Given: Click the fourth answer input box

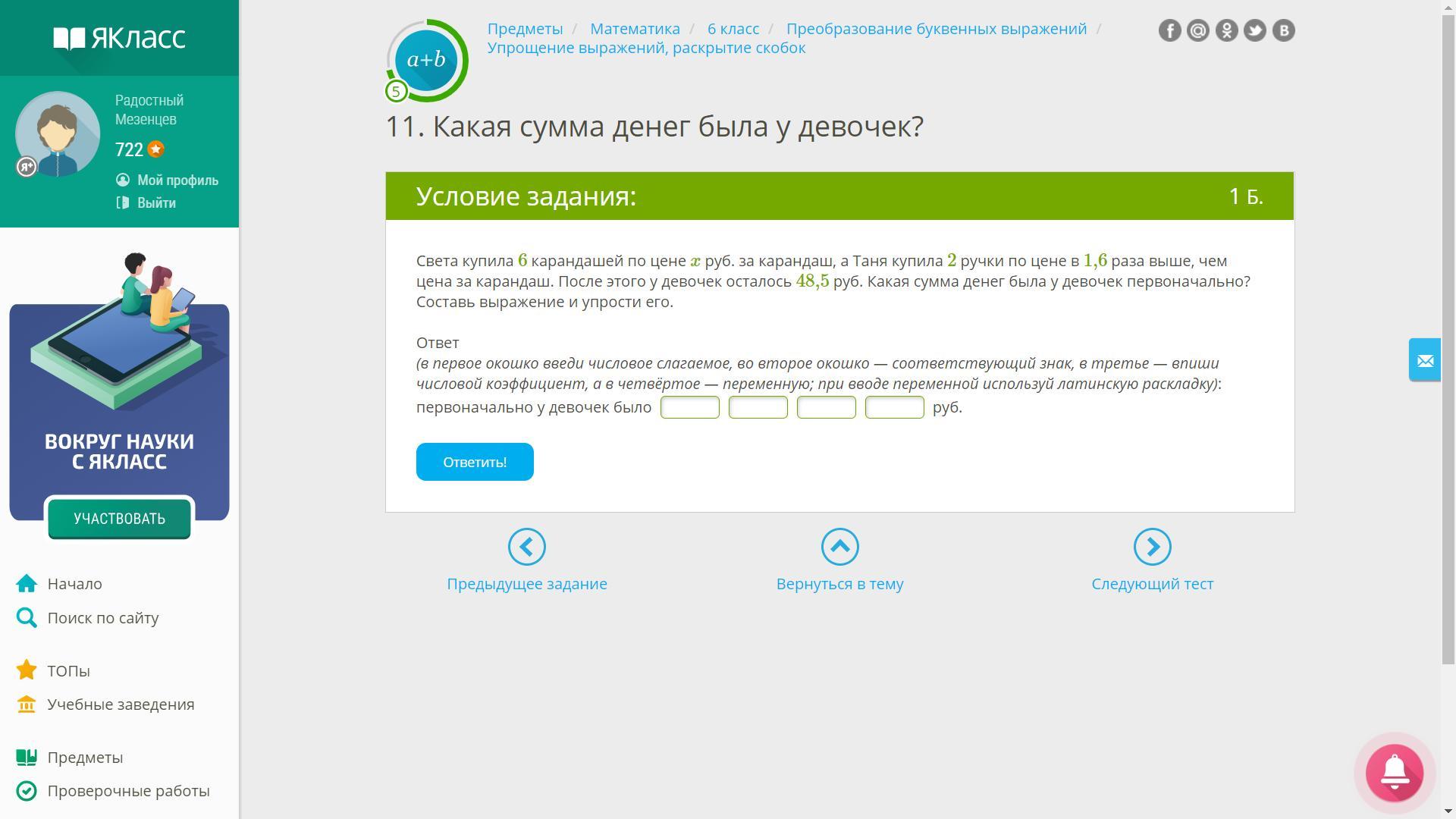Looking at the screenshot, I should 894,407.
